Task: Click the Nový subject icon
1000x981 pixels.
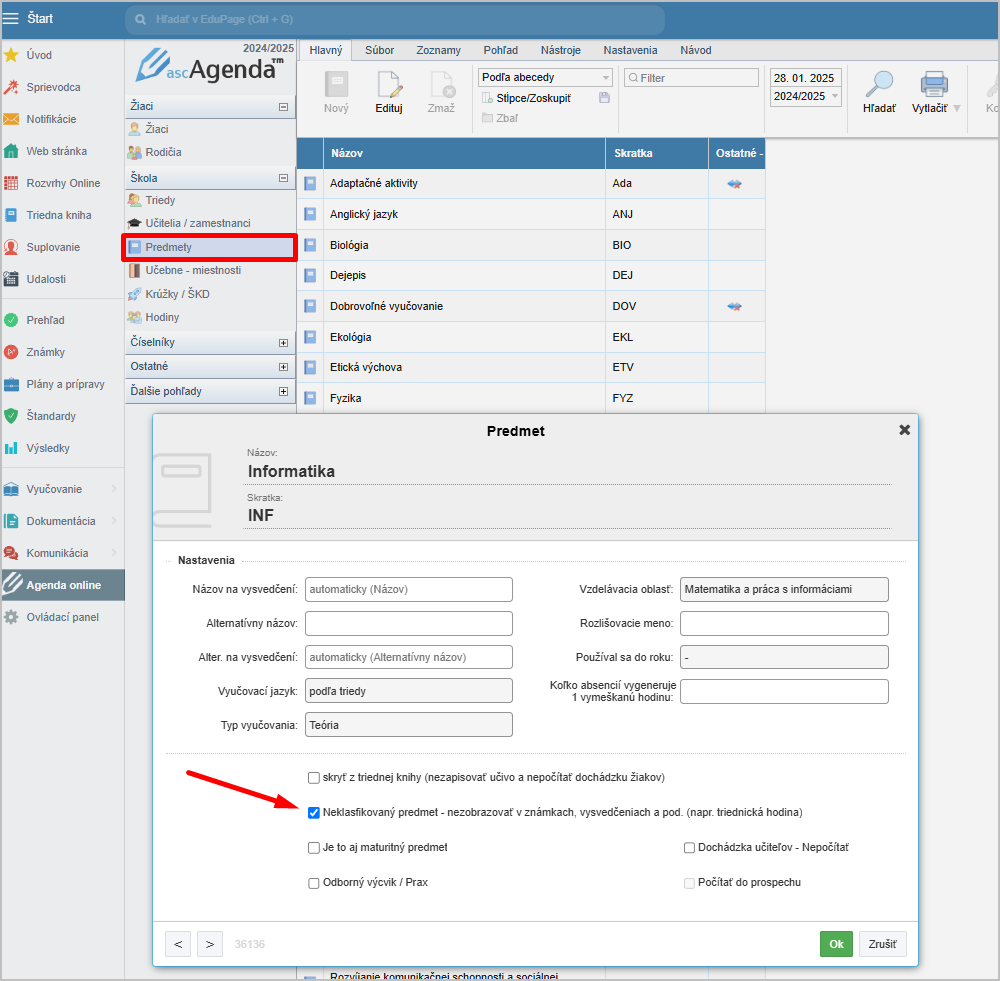Action: click(x=336, y=86)
